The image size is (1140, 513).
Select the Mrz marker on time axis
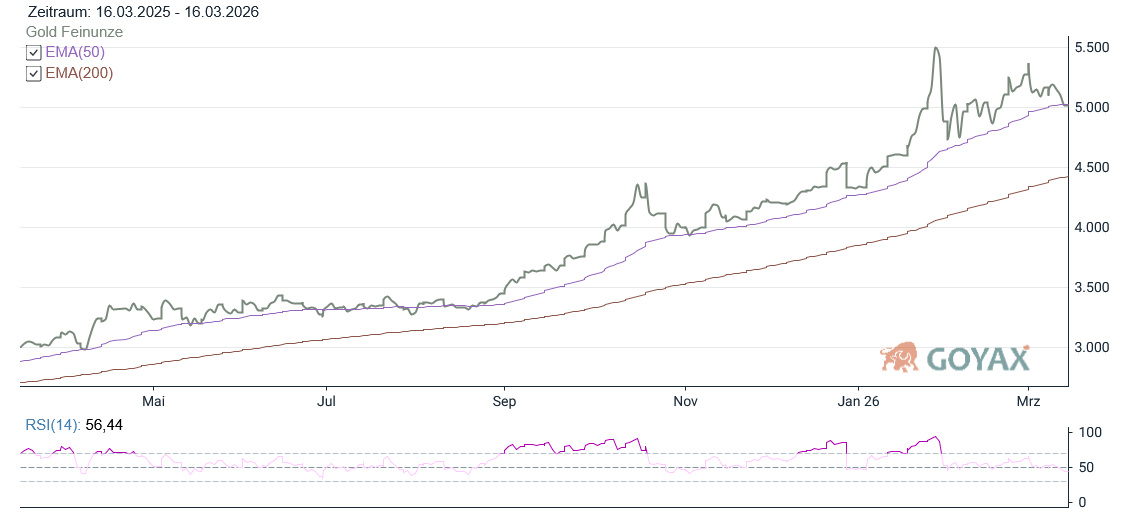1028,401
